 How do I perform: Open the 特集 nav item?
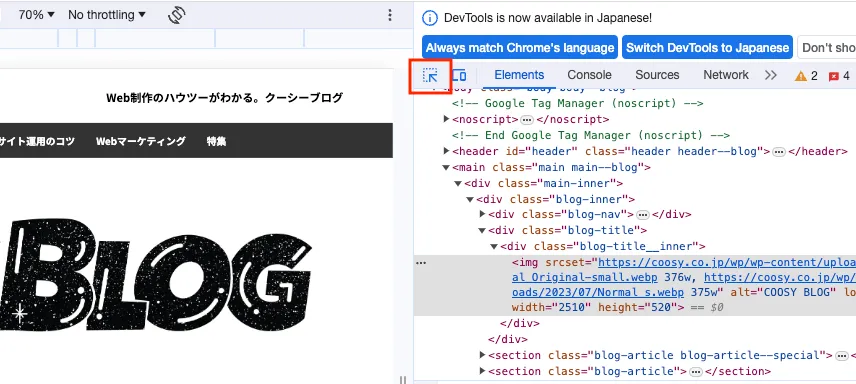click(216, 141)
